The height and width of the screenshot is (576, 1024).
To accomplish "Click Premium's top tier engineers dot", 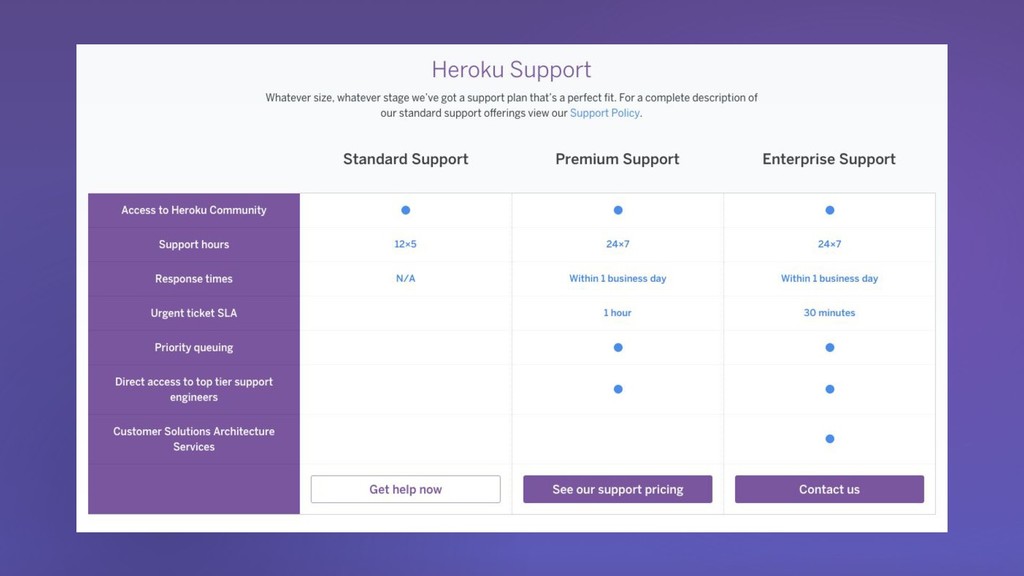I will [618, 389].
